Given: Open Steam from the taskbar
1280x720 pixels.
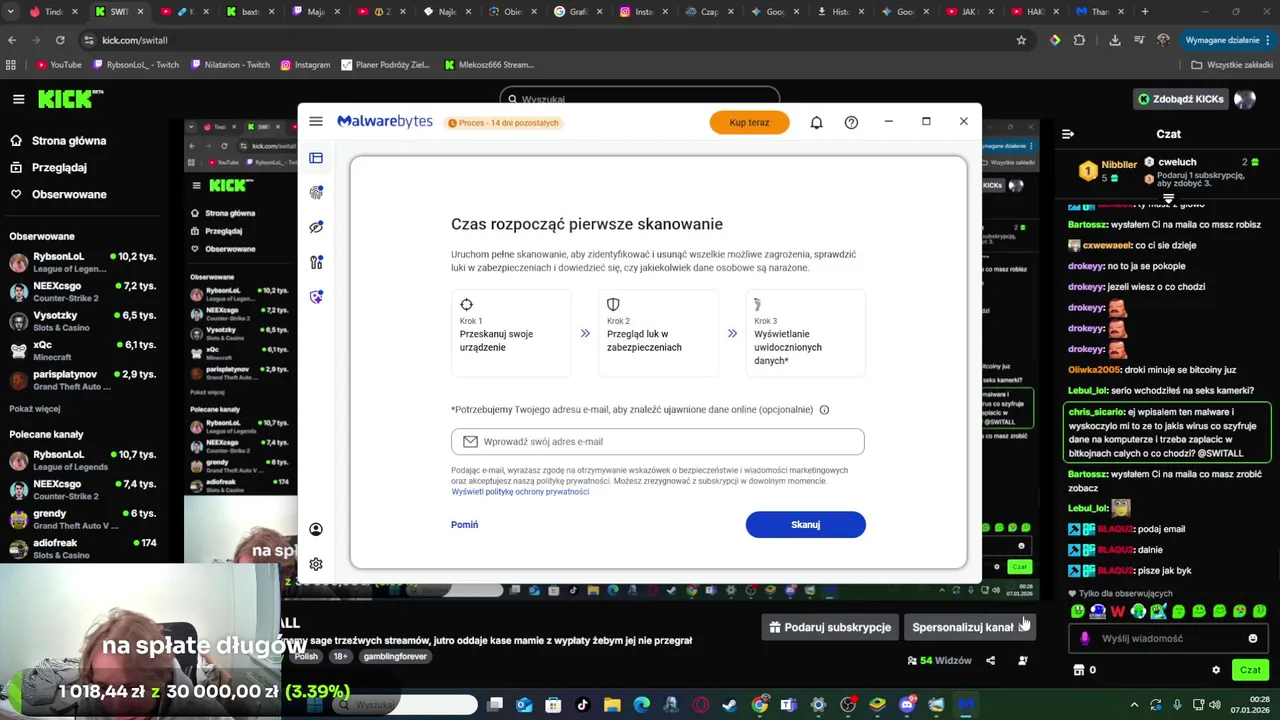Looking at the screenshot, I should tap(730, 705).
